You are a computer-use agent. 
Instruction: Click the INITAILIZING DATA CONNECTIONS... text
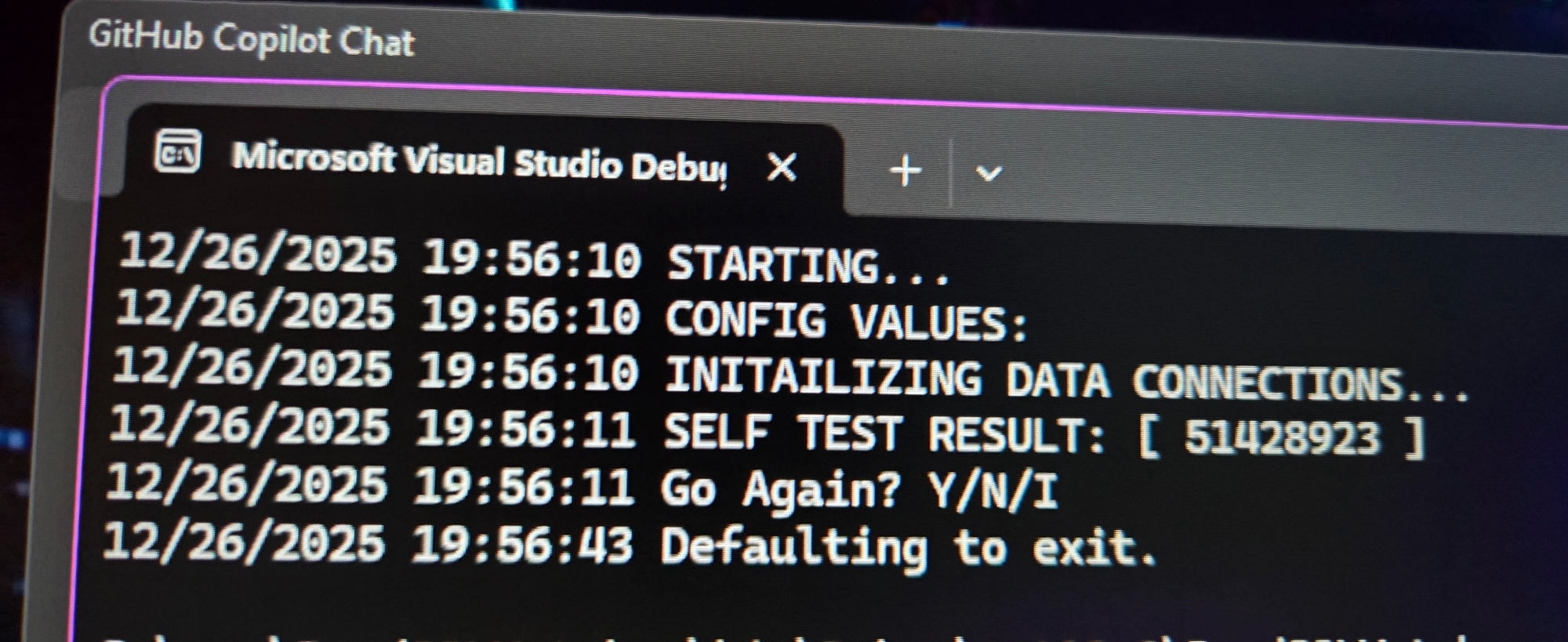coord(1065,379)
